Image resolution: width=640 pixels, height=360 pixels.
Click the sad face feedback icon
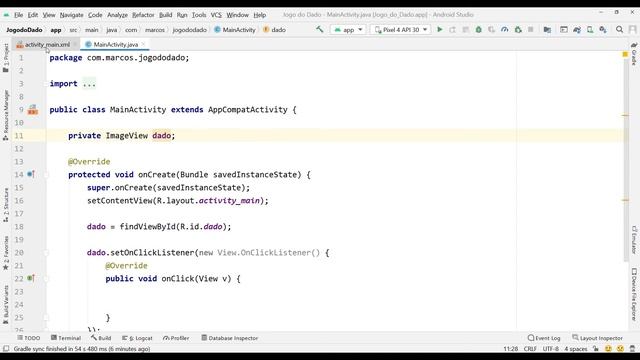(620, 349)
